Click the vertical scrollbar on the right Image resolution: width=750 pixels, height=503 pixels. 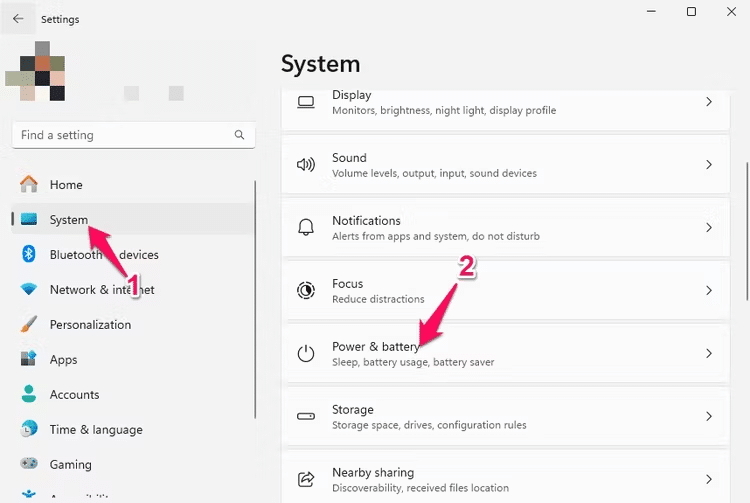point(746,230)
